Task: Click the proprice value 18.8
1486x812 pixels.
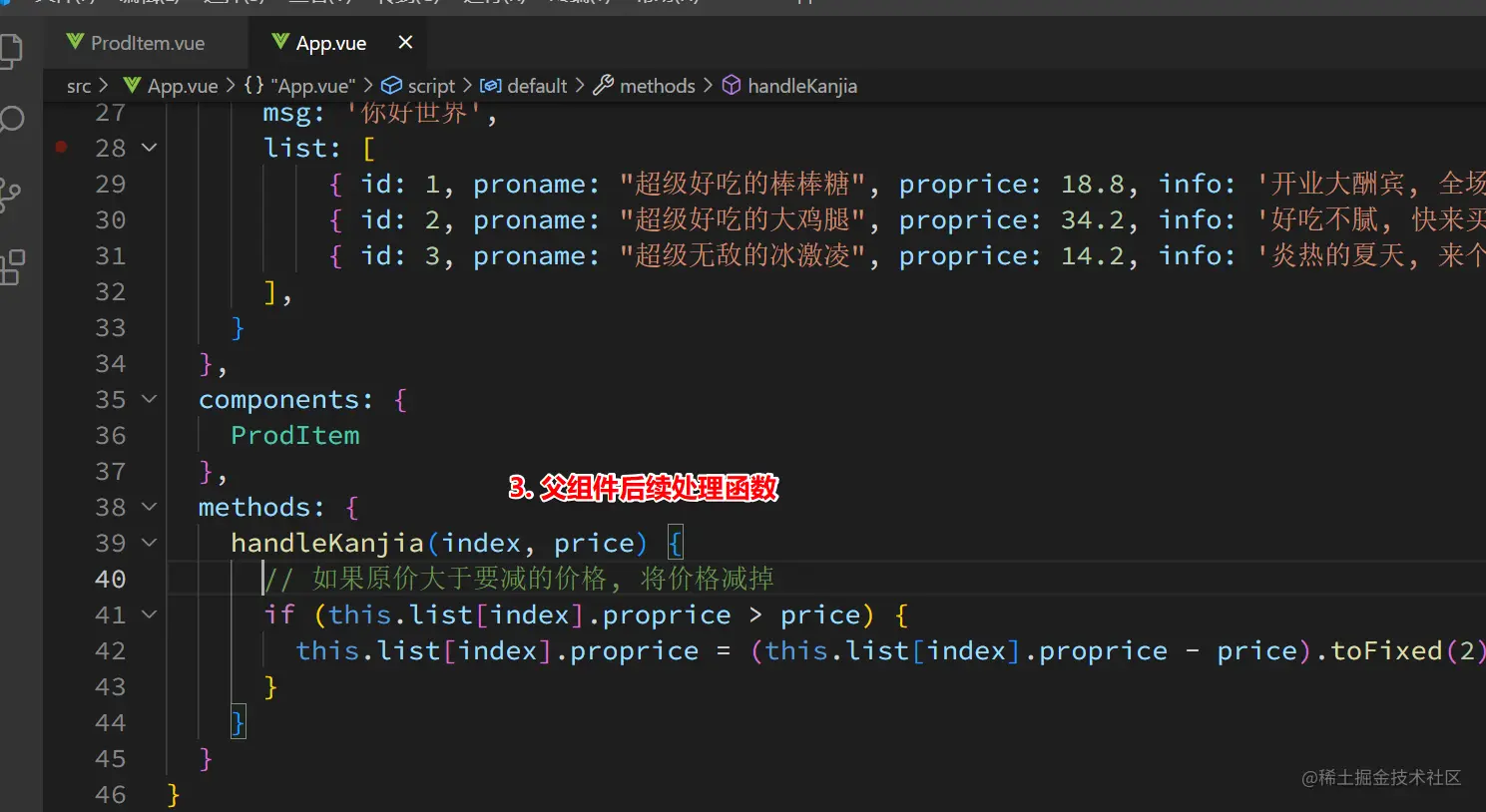Action: [1093, 184]
